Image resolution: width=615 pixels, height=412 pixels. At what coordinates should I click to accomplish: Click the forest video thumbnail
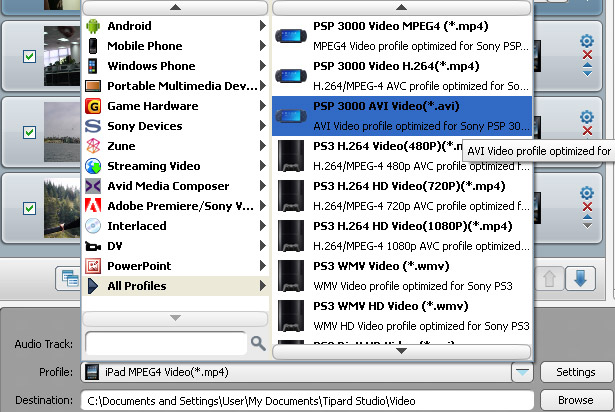click(62, 208)
